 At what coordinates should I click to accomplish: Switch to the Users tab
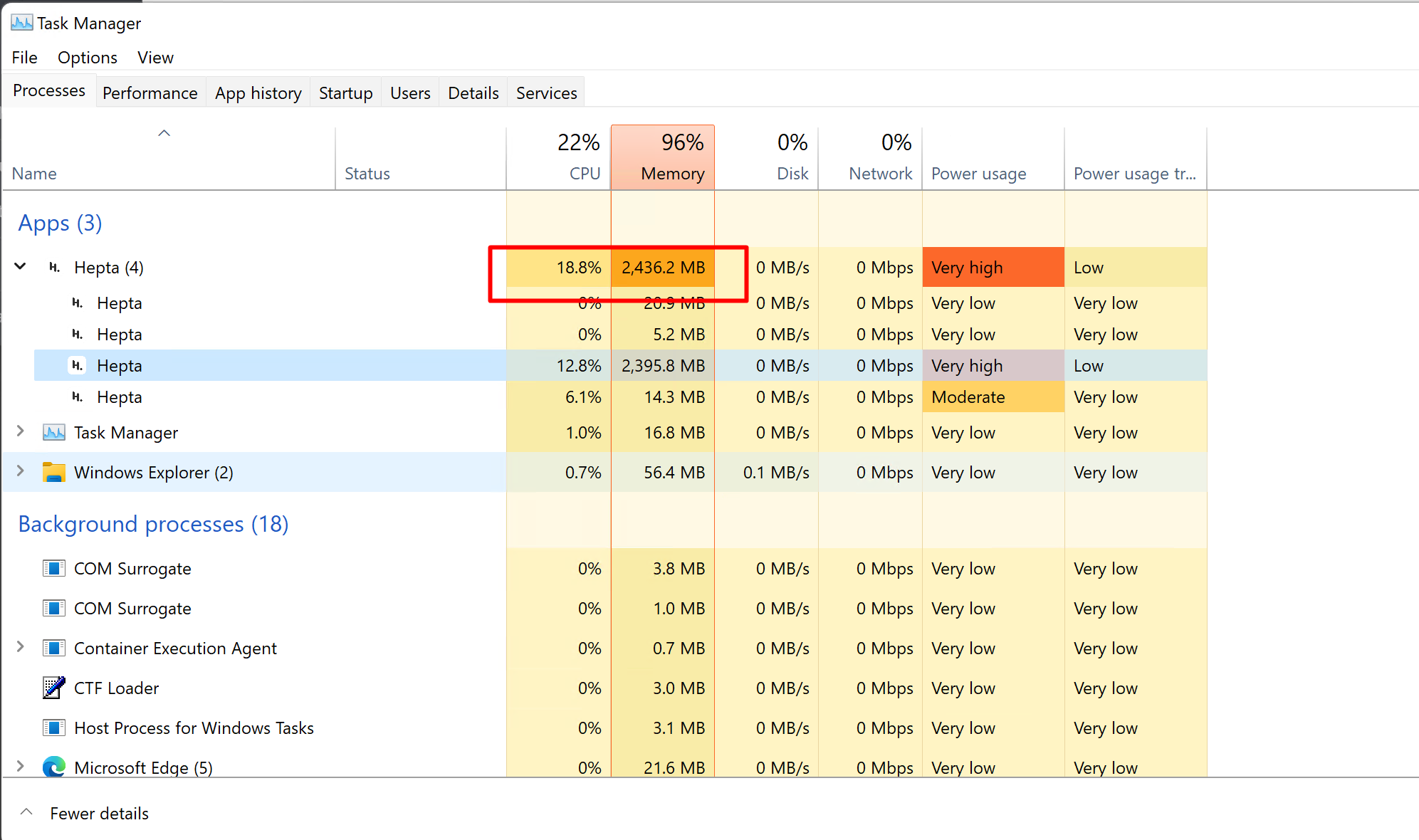[x=411, y=93]
